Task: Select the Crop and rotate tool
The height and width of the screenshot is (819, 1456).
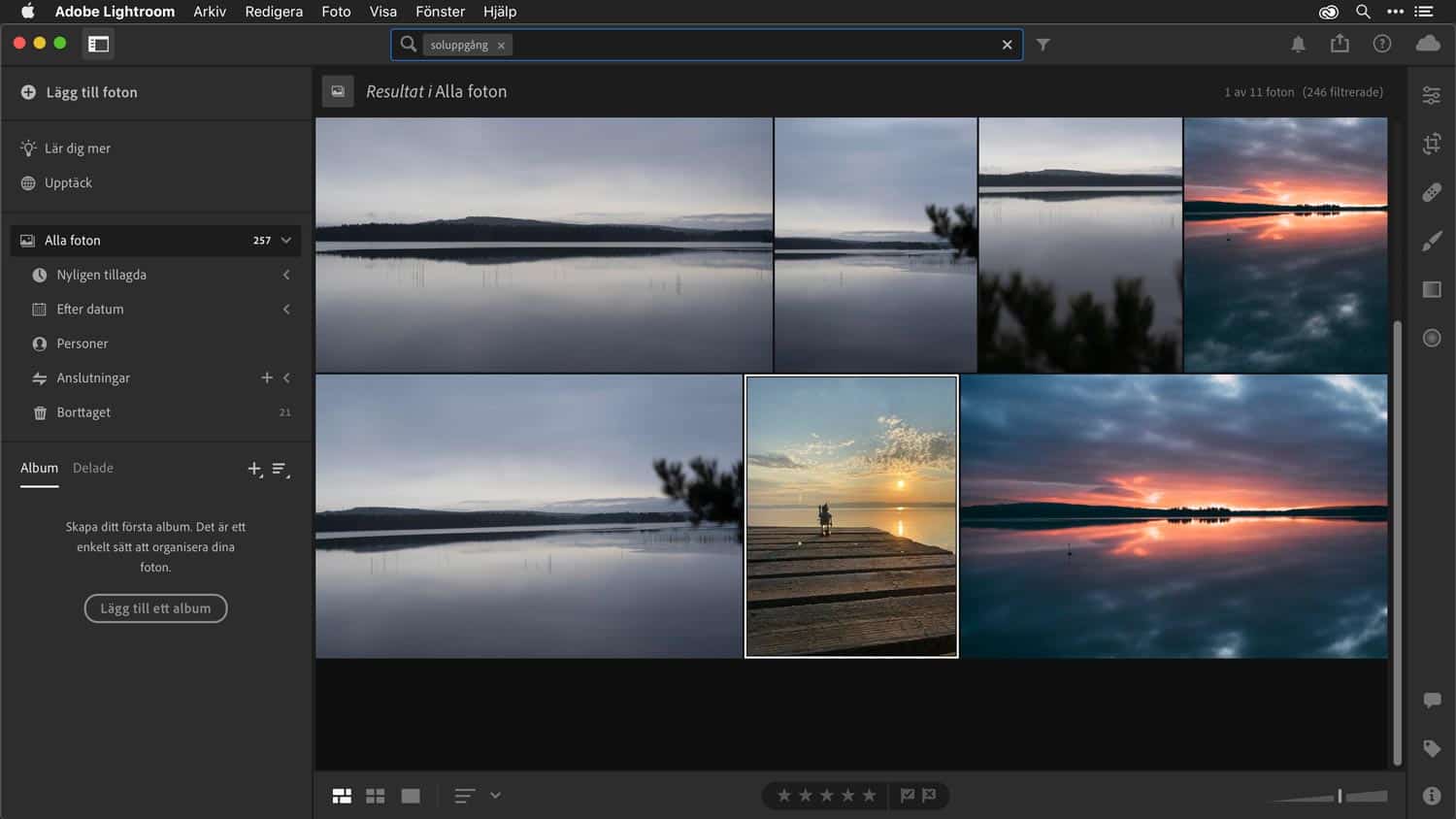Action: point(1431,143)
